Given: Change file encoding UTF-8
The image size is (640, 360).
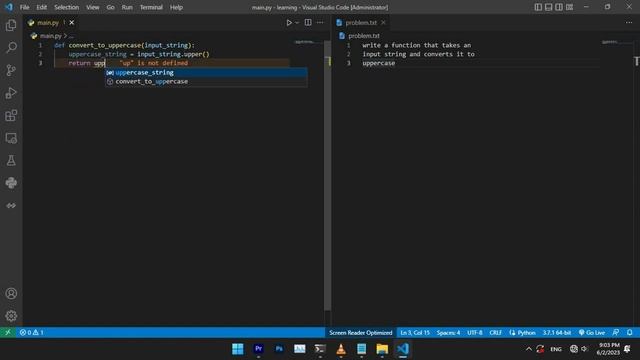Looking at the screenshot, I should [x=475, y=333].
